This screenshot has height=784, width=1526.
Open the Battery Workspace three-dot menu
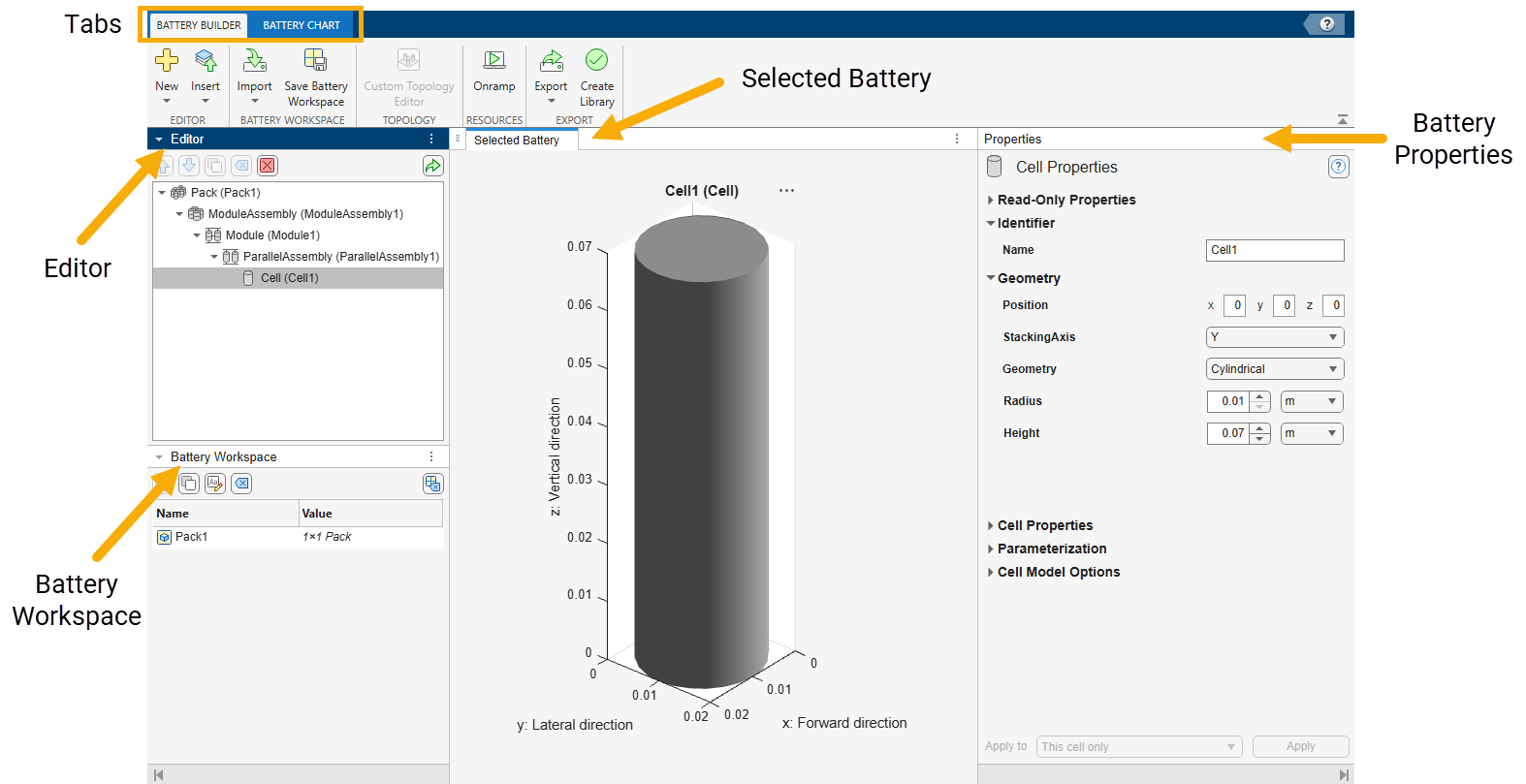(x=431, y=456)
